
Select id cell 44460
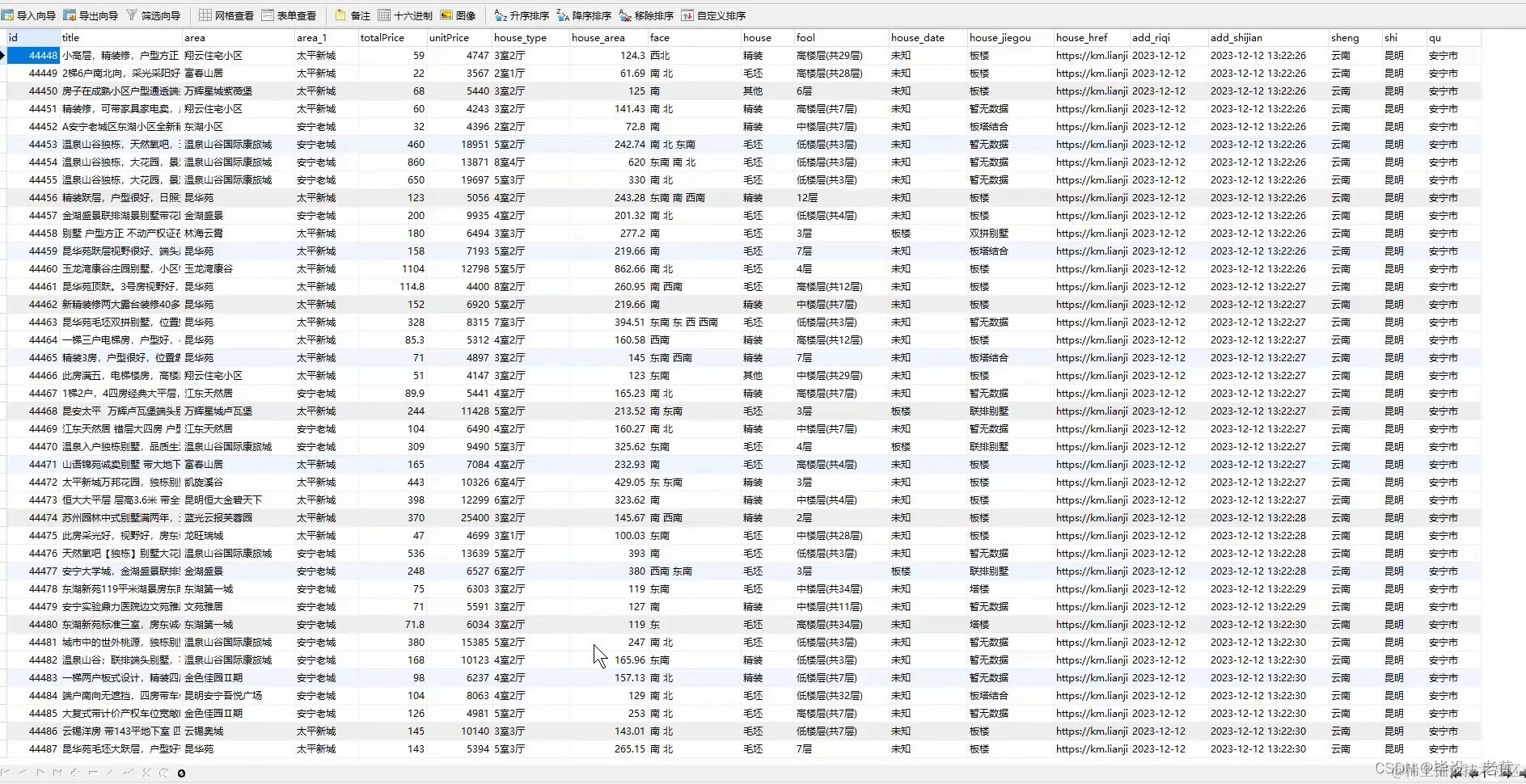pyautogui.click(x=33, y=268)
